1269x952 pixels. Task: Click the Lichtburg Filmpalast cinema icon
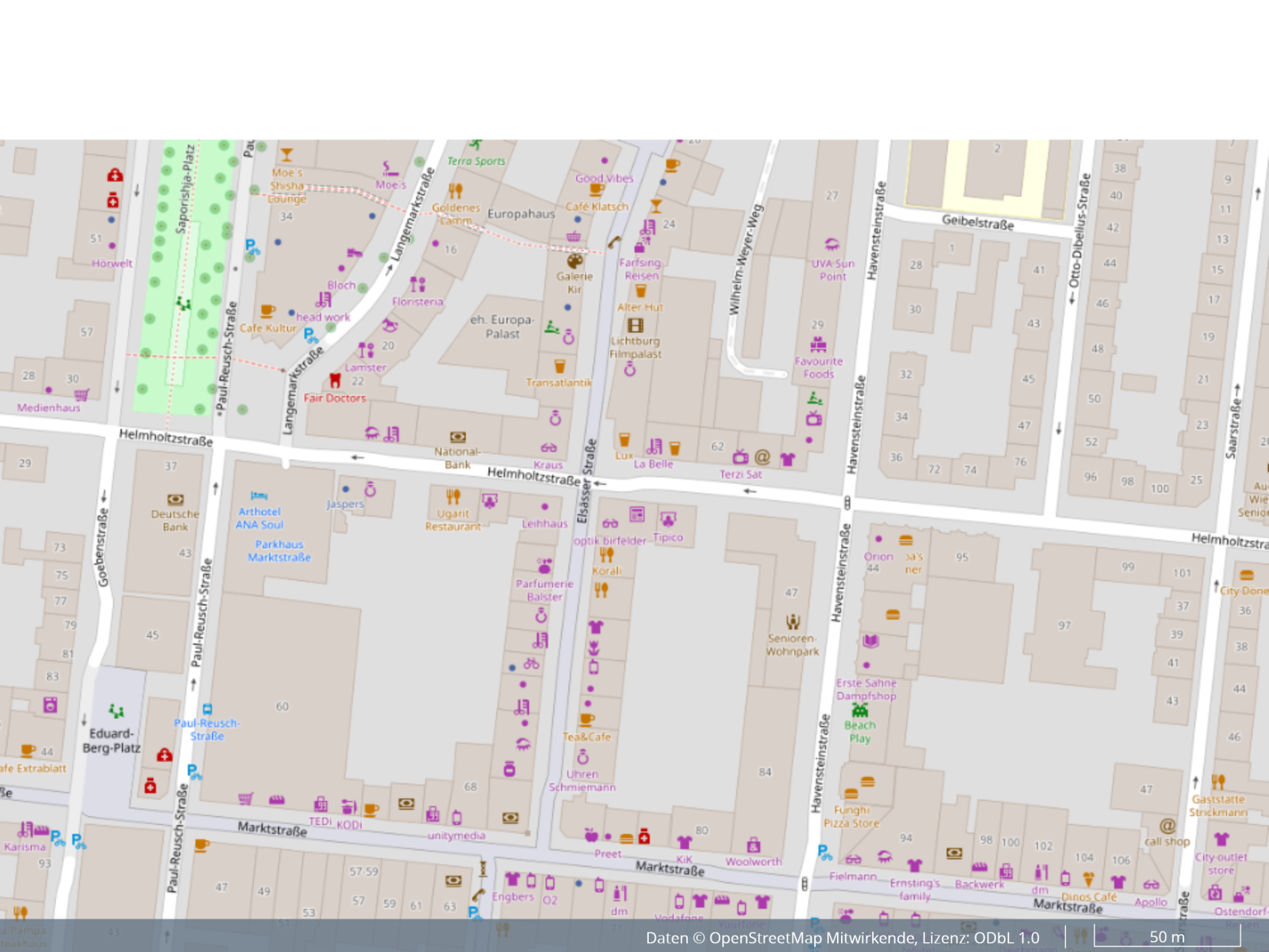point(636,325)
